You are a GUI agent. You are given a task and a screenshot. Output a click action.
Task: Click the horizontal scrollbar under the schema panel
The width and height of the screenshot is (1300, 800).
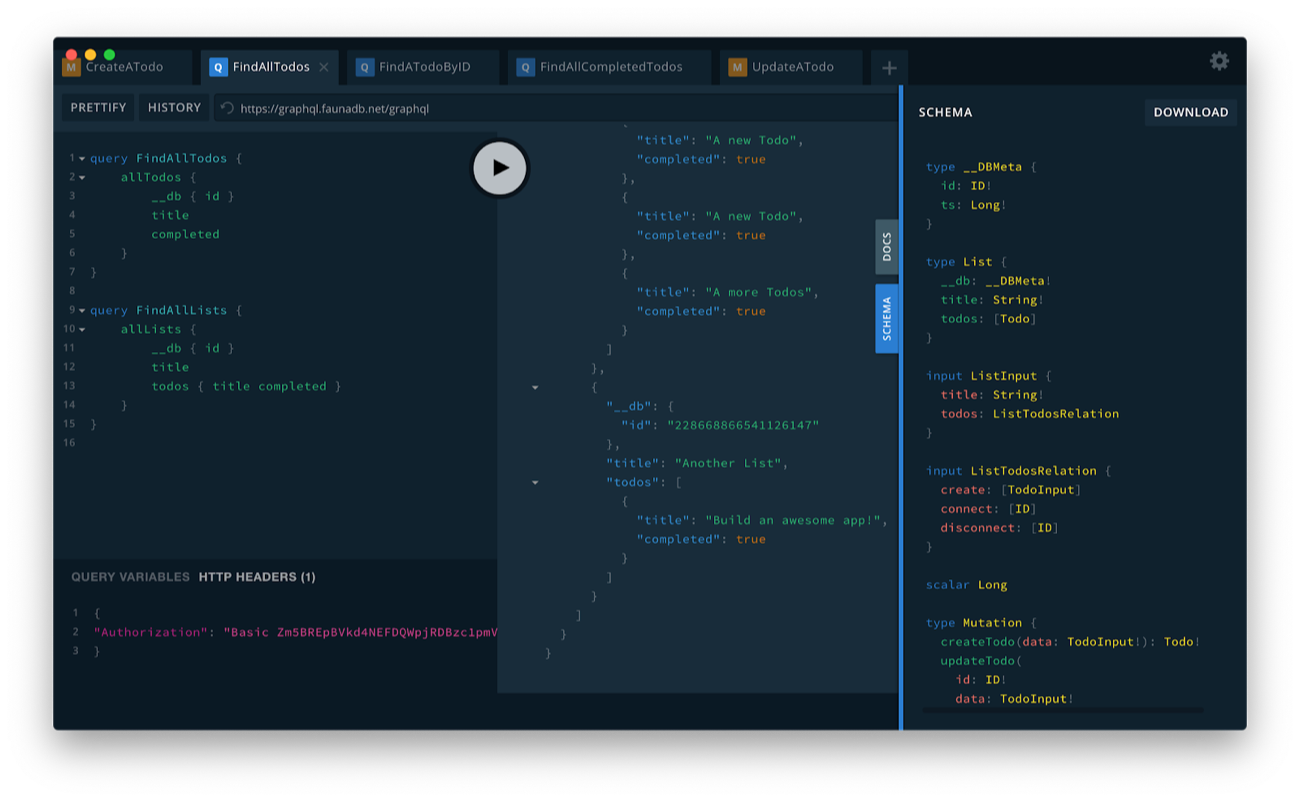pos(1063,711)
